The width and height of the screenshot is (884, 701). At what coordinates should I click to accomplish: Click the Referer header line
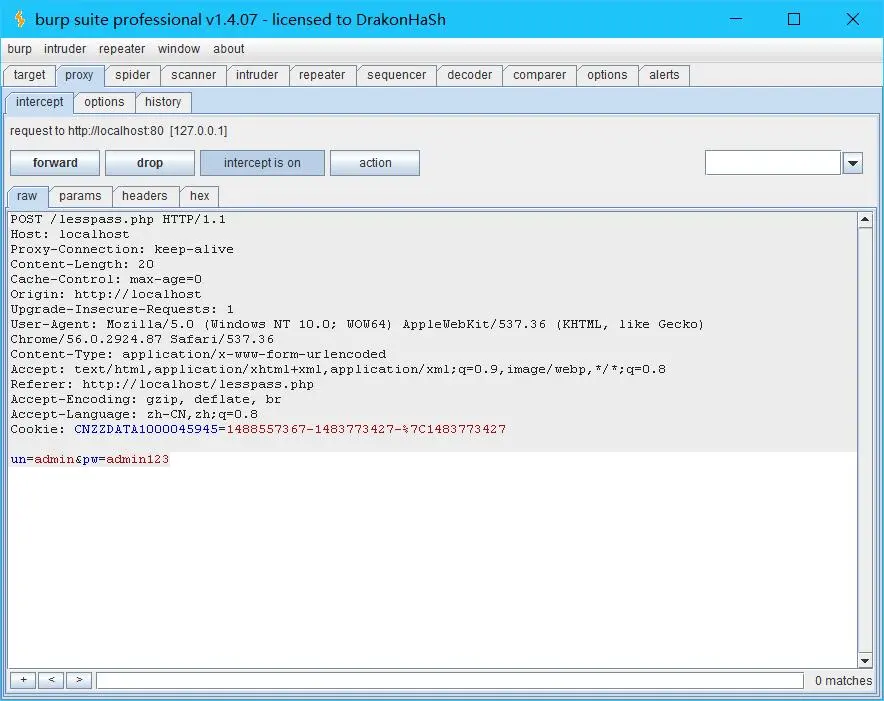point(162,384)
